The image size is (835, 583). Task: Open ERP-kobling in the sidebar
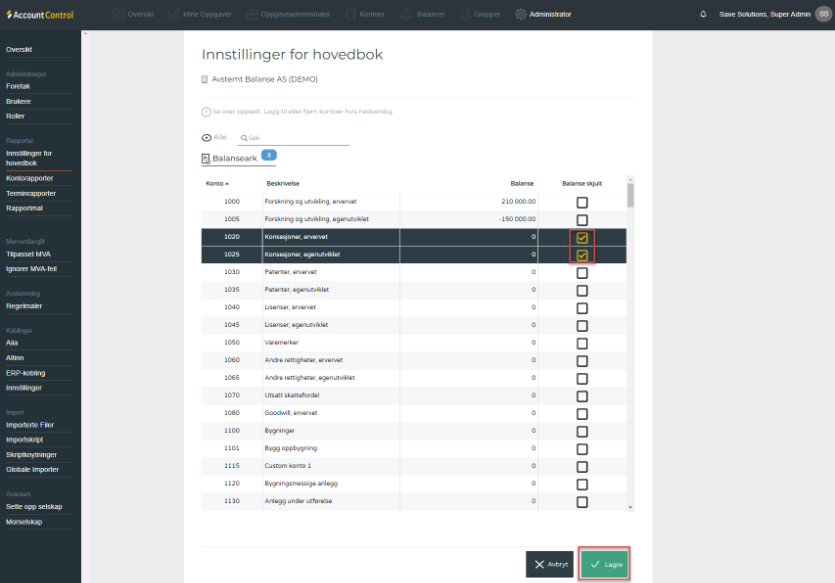coord(26,373)
